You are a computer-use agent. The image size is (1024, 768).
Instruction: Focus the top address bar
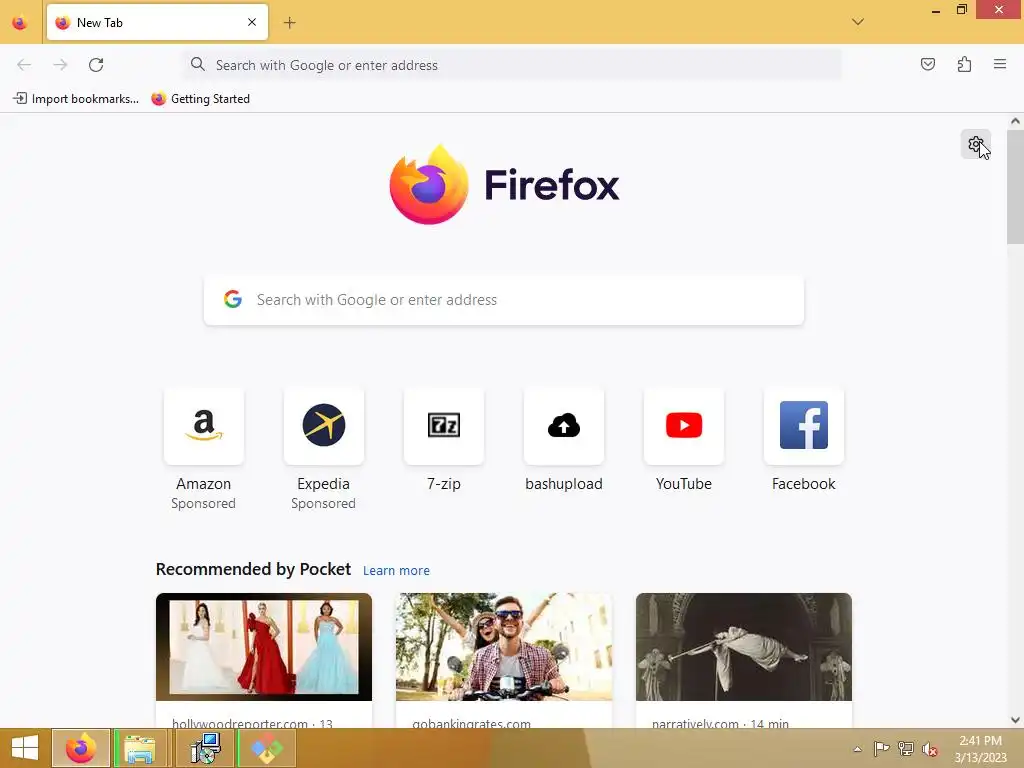pos(513,65)
